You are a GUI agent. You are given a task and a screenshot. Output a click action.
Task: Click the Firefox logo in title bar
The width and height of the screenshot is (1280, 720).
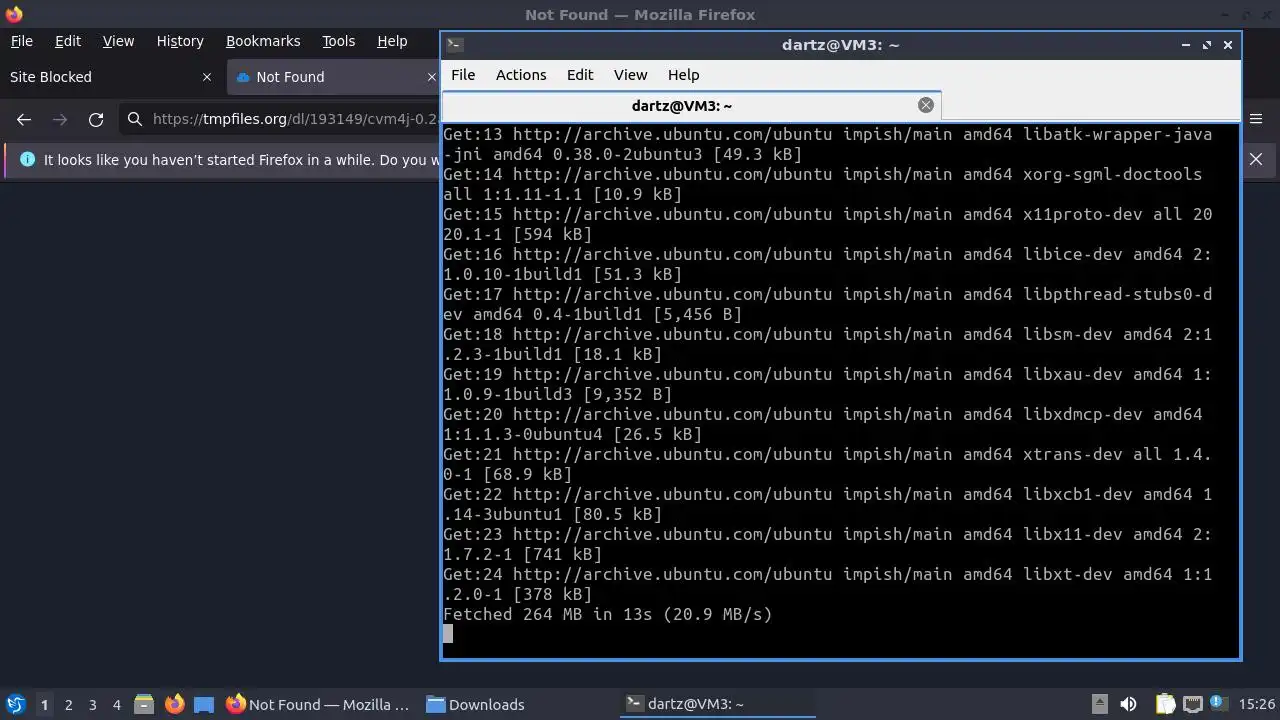point(14,14)
